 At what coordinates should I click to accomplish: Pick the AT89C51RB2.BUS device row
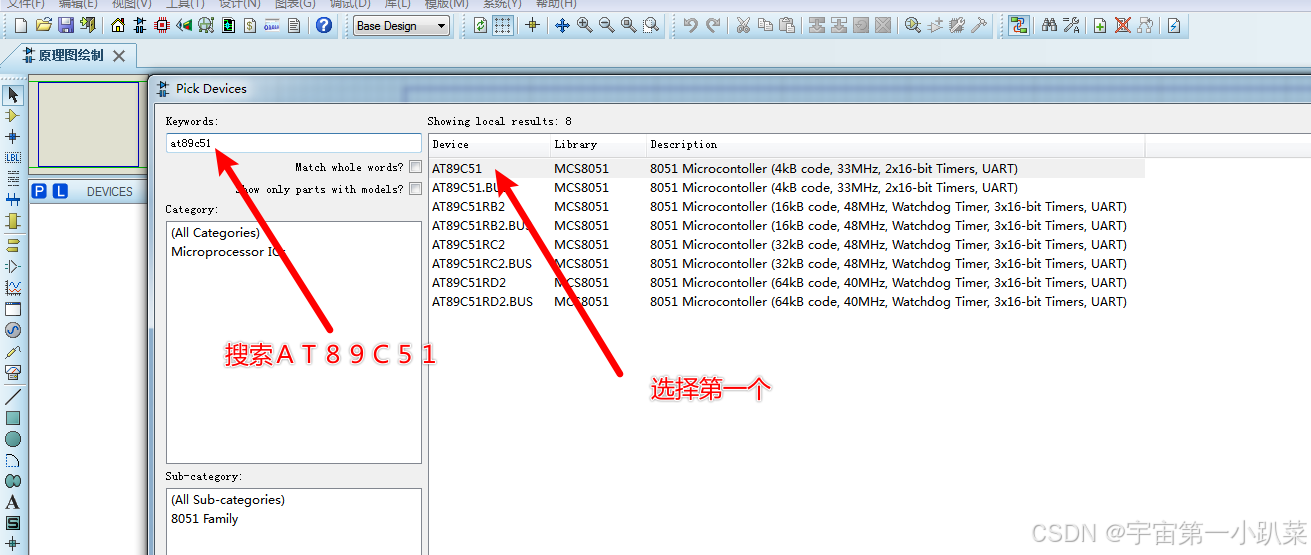[787, 226]
